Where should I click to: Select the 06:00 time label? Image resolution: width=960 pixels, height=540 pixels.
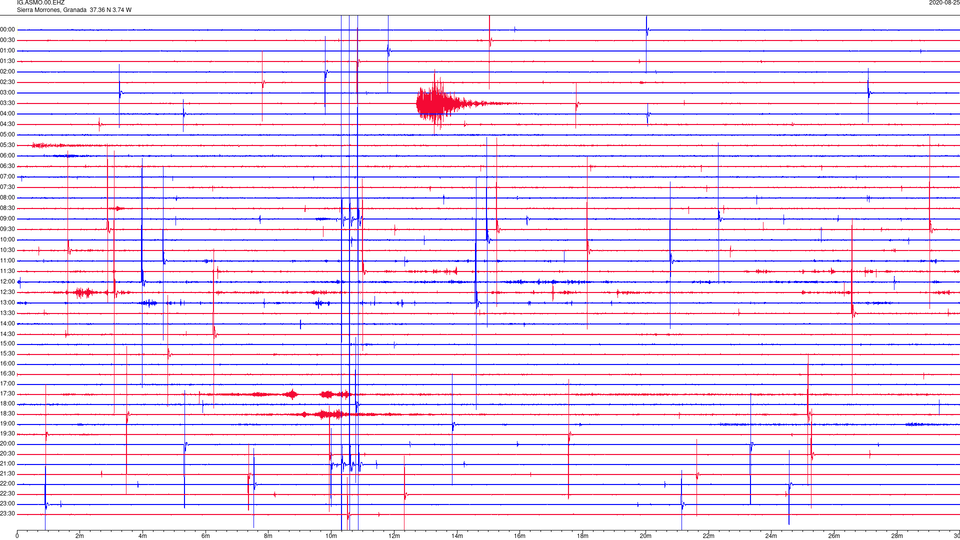pyautogui.click(x=8, y=155)
